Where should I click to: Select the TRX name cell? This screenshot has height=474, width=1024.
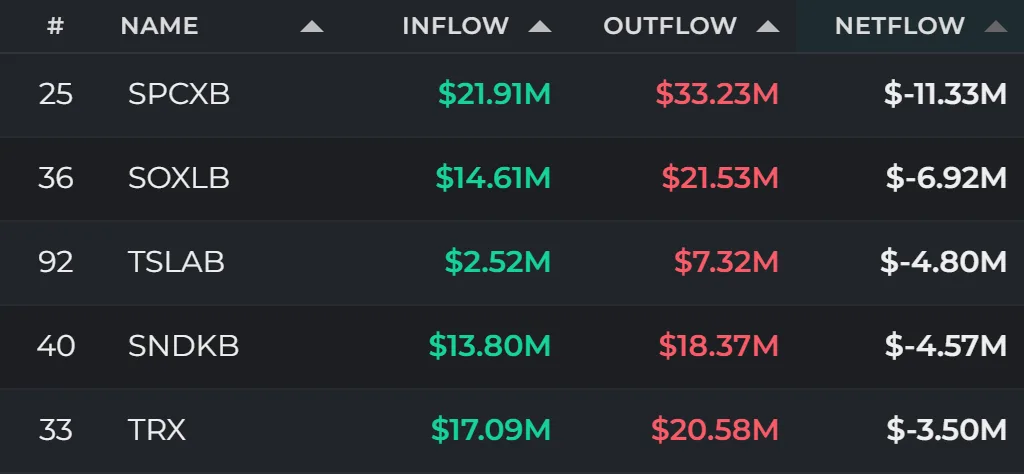[x=157, y=430]
